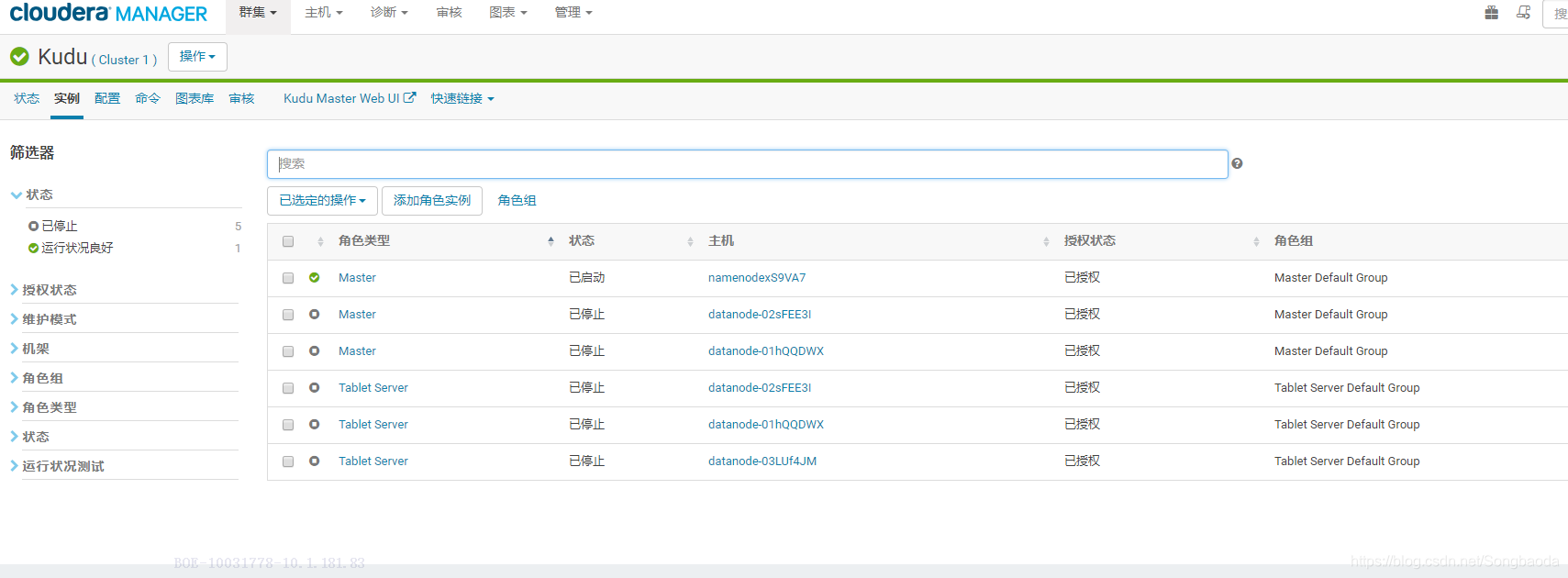Open the 群集 dropdown menu
This screenshot has width=1568, height=578.
click(x=257, y=13)
